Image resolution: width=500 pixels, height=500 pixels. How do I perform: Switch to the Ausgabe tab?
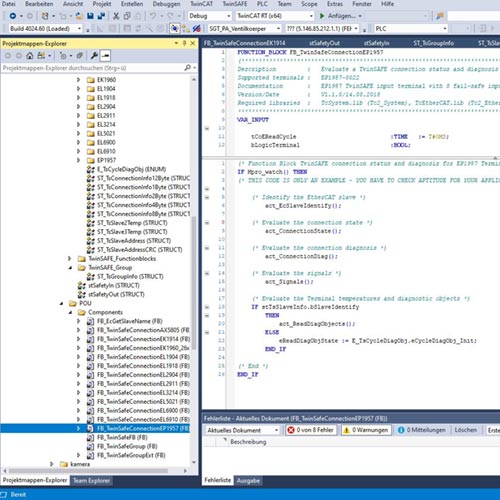pos(248,480)
